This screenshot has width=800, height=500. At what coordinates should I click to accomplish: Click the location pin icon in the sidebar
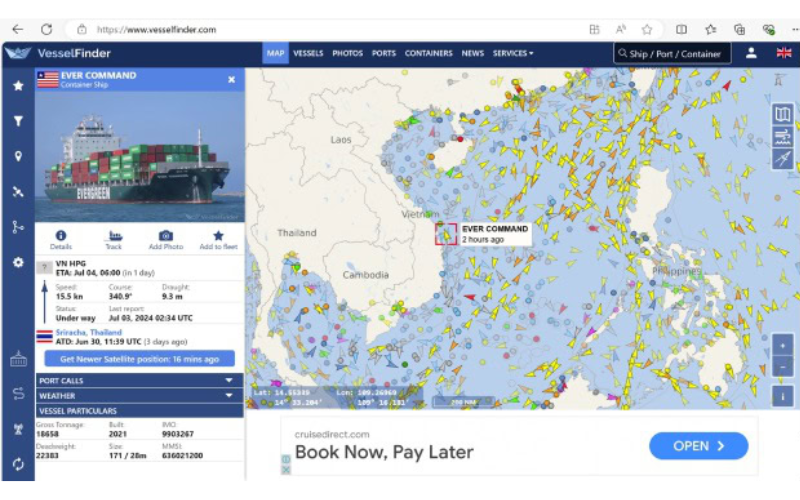tap(18, 156)
